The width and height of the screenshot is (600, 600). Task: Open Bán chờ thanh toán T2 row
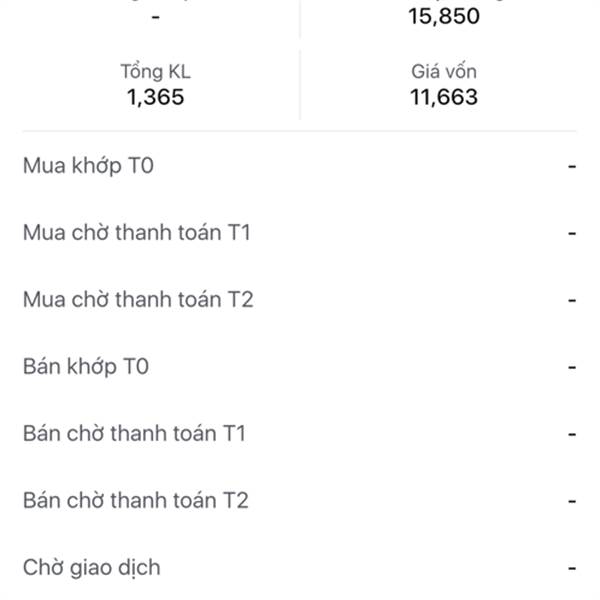(x=300, y=501)
